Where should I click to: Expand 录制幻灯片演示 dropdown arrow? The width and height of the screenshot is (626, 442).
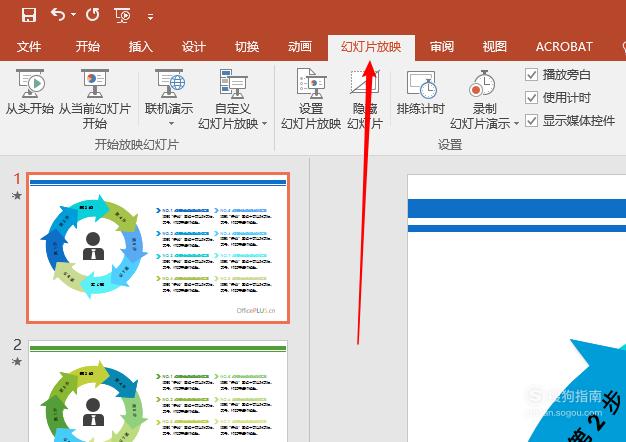tap(516, 124)
